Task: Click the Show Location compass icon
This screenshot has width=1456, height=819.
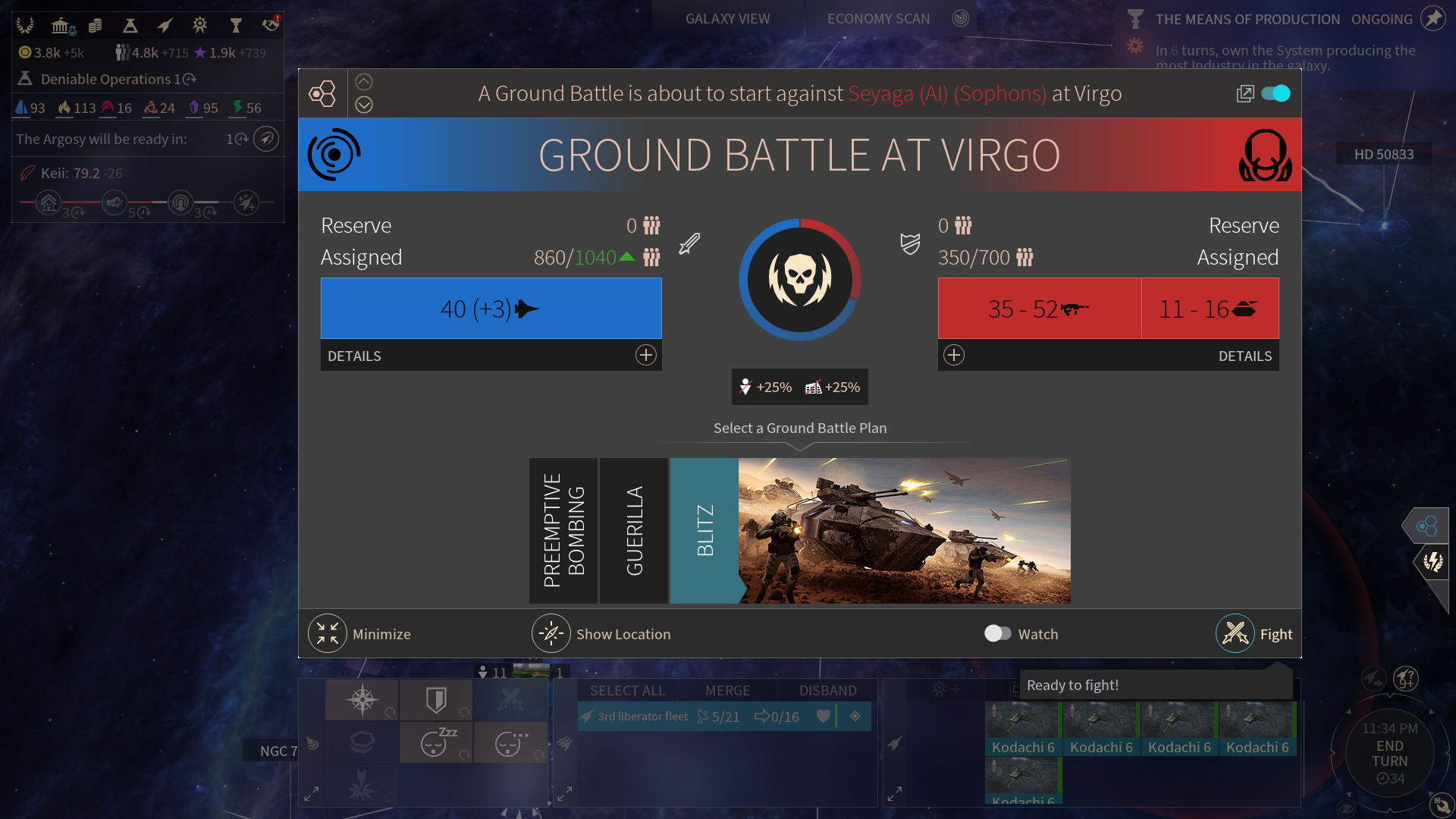Action: pos(551,633)
